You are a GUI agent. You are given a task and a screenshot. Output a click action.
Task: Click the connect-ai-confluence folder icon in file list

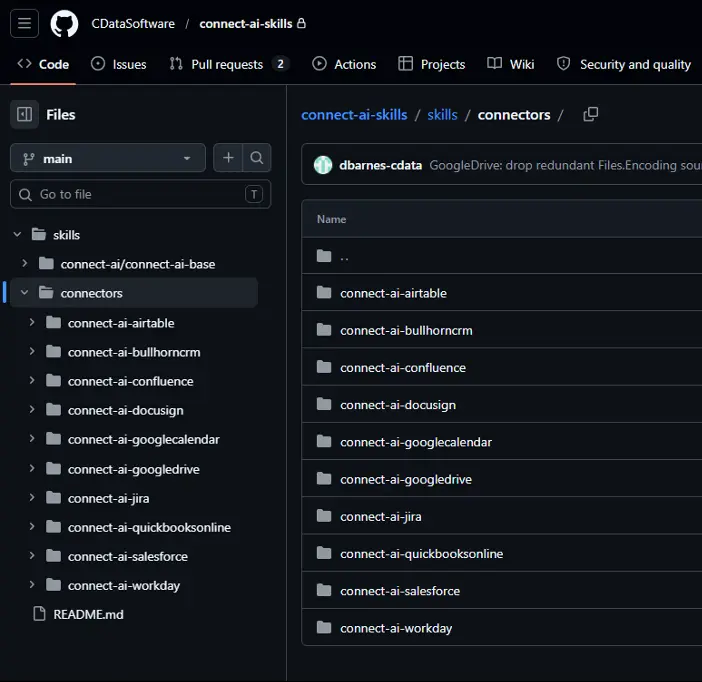tap(324, 367)
